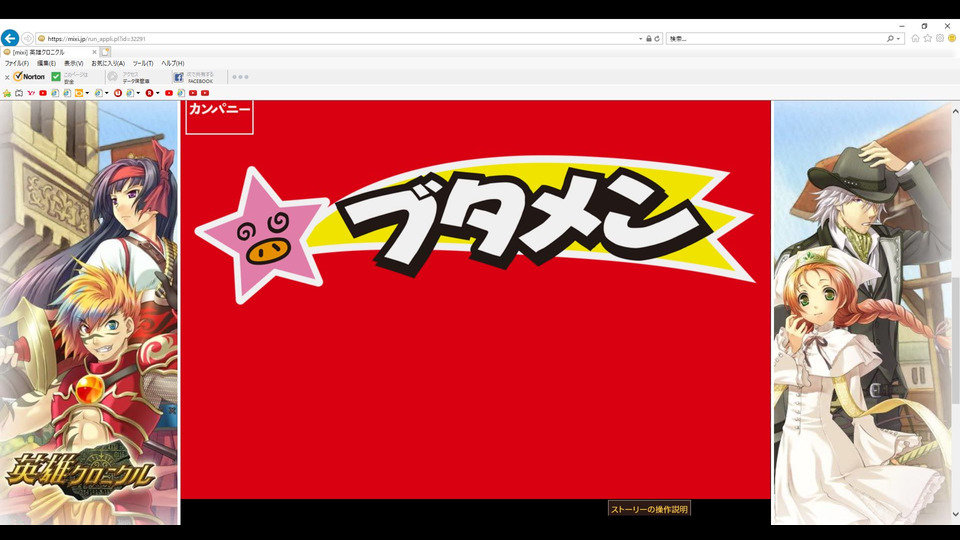
Task: Open a new tab with blank-tab button
Action: pos(105,52)
